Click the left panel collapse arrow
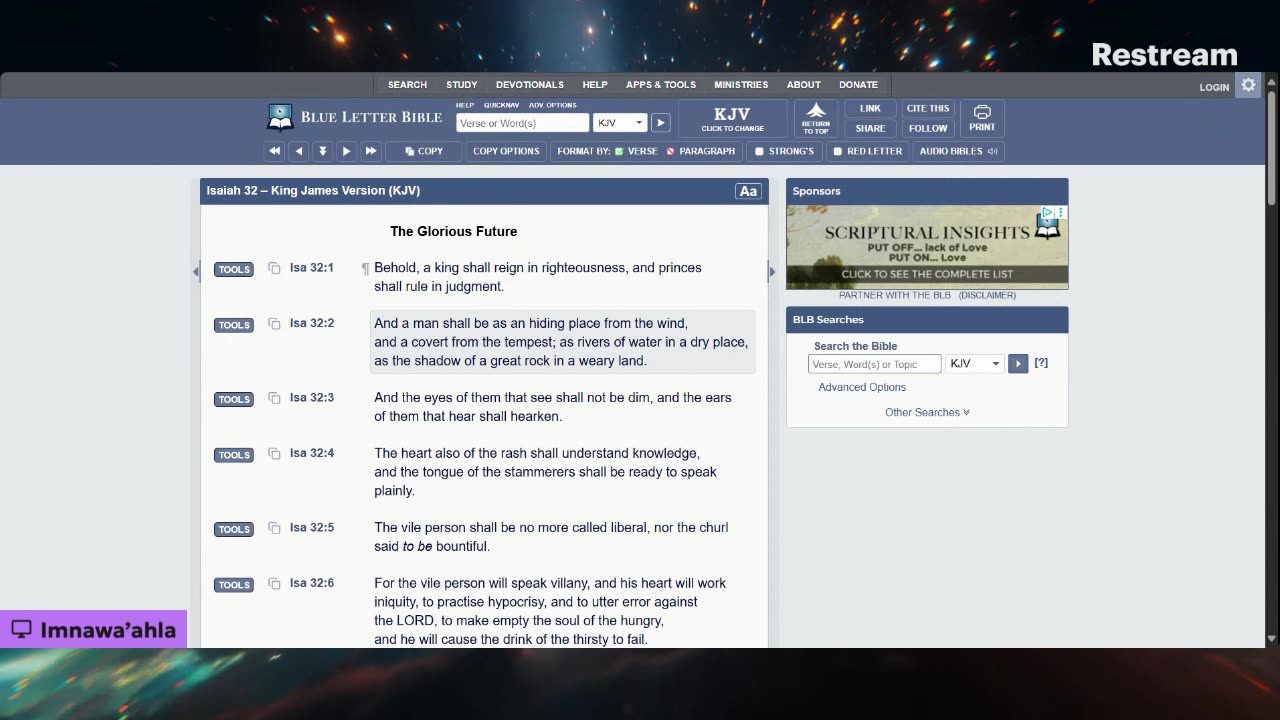Image resolution: width=1280 pixels, height=720 pixels. [x=196, y=271]
